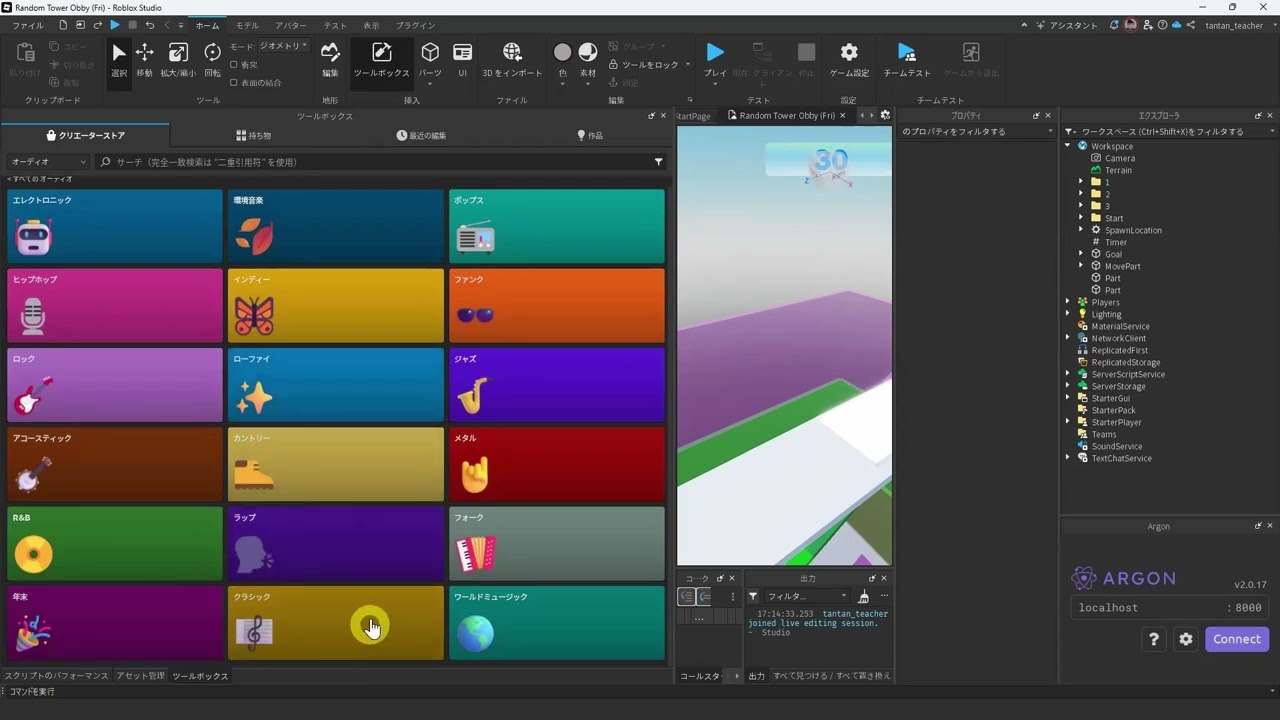Expand the ServerScriptService node
This screenshot has width=1280, height=720.
(1068, 374)
